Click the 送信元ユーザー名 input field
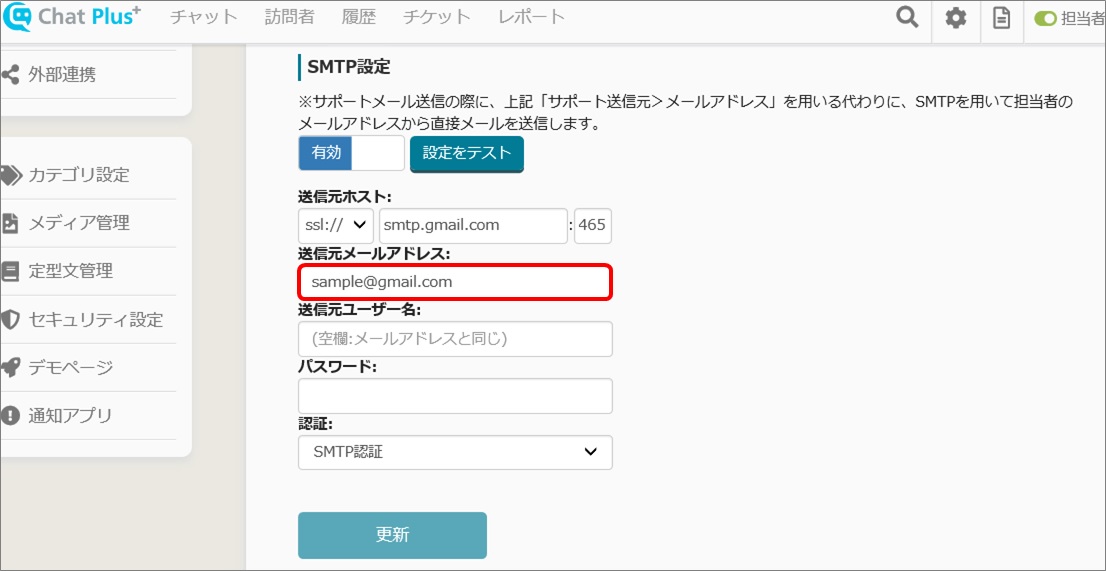Image resolution: width=1106 pixels, height=571 pixels. click(x=455, y=339)
